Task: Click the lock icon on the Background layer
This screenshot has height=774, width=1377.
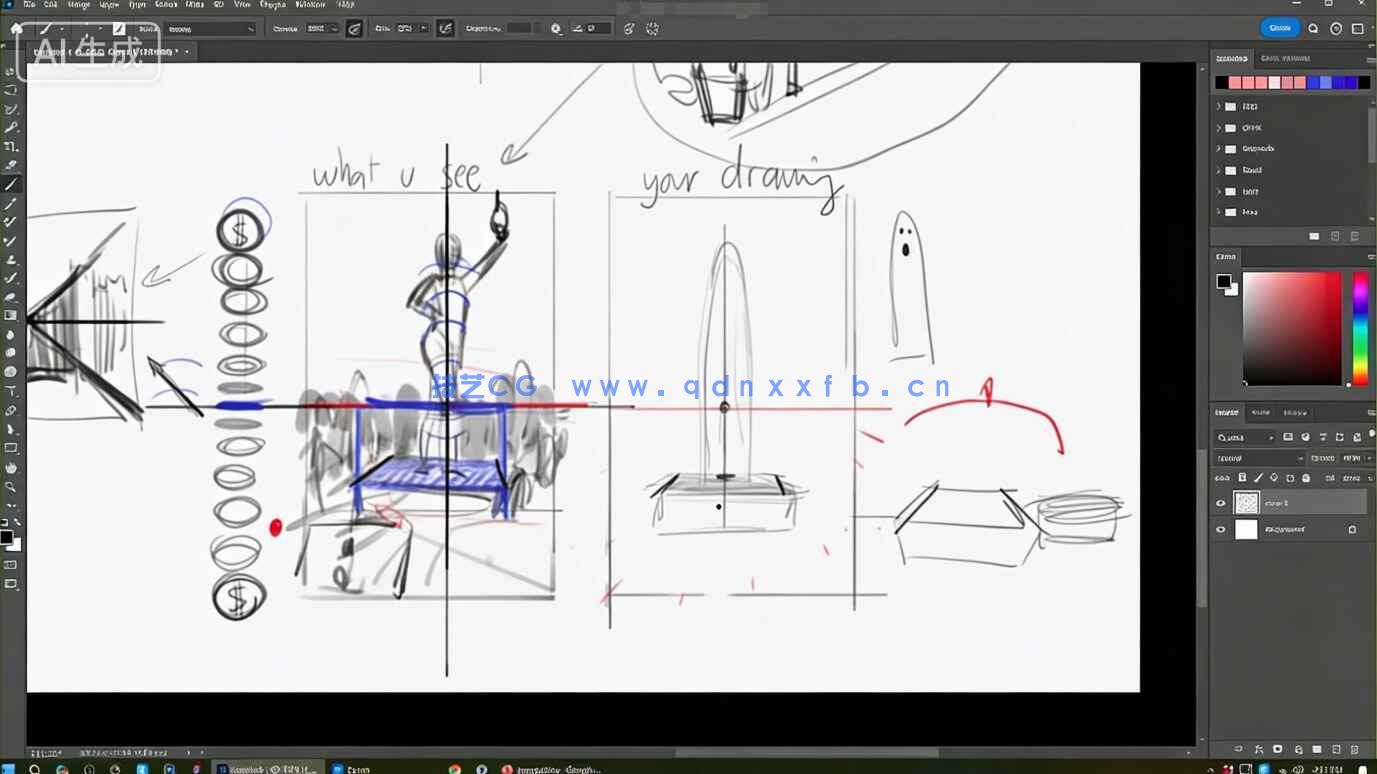Action: pyautogui.click(x=1352, y=530)
